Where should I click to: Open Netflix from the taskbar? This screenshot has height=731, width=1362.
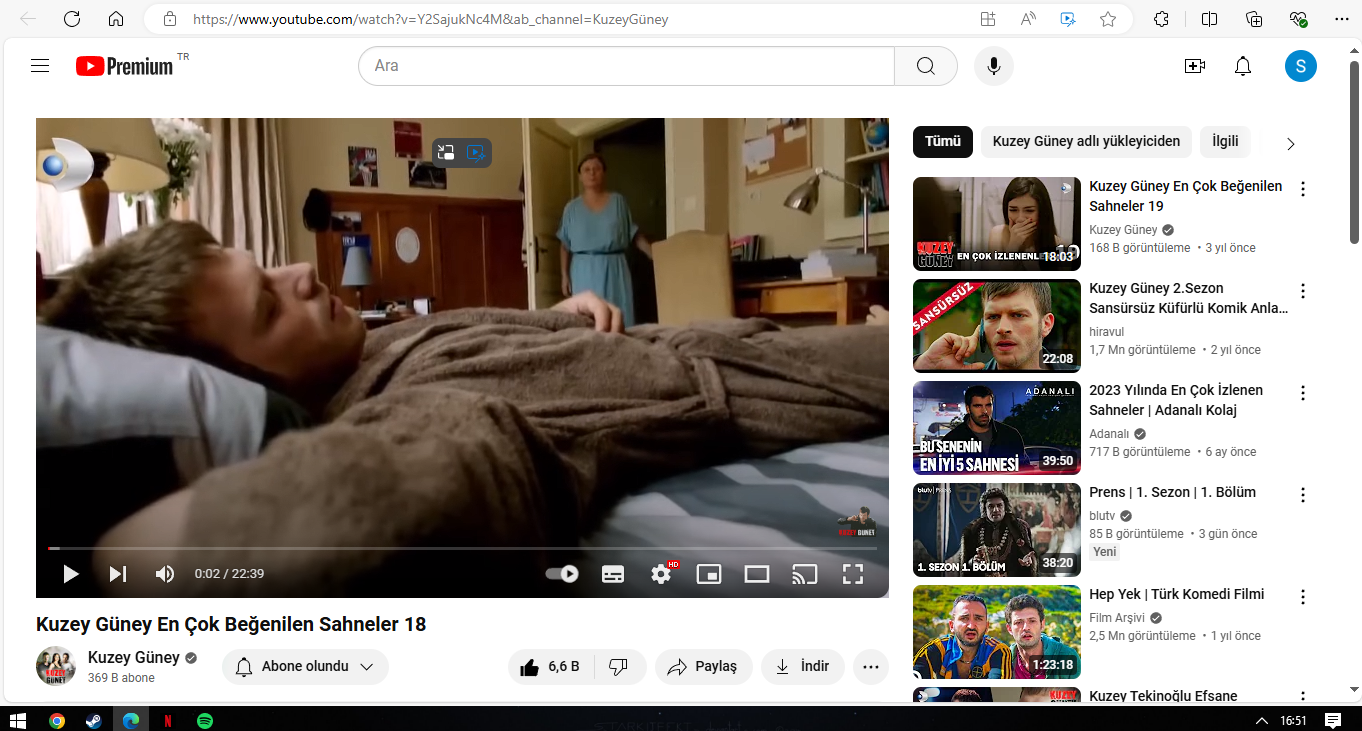click(167, 720)
